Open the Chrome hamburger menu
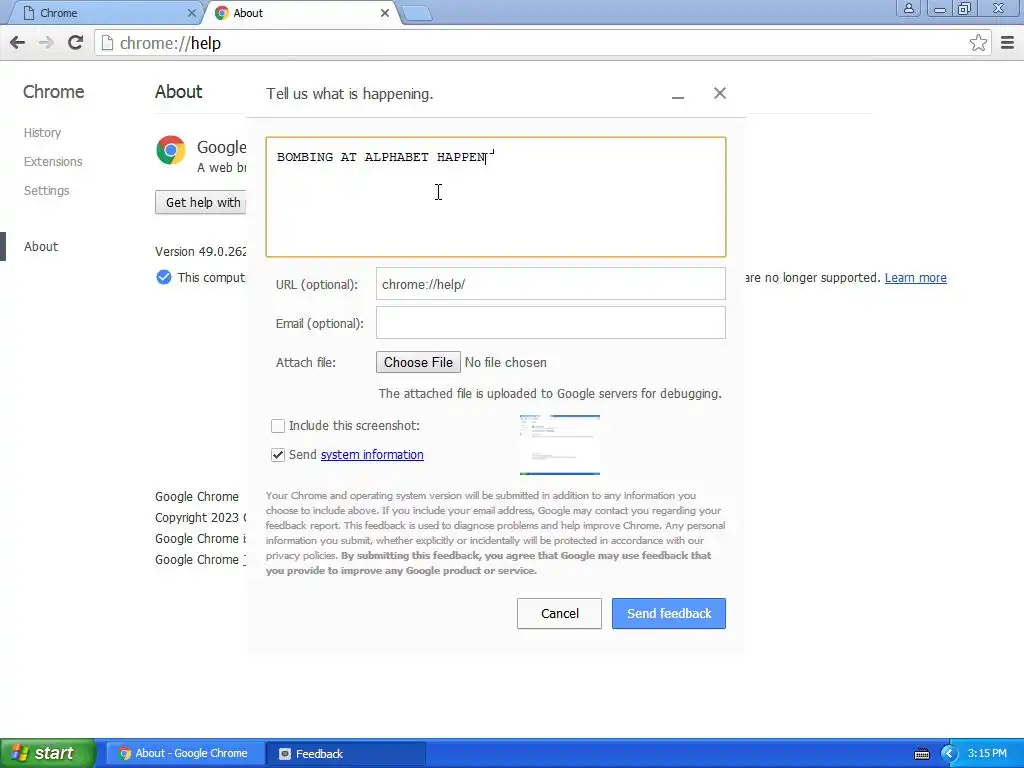 1007,43
